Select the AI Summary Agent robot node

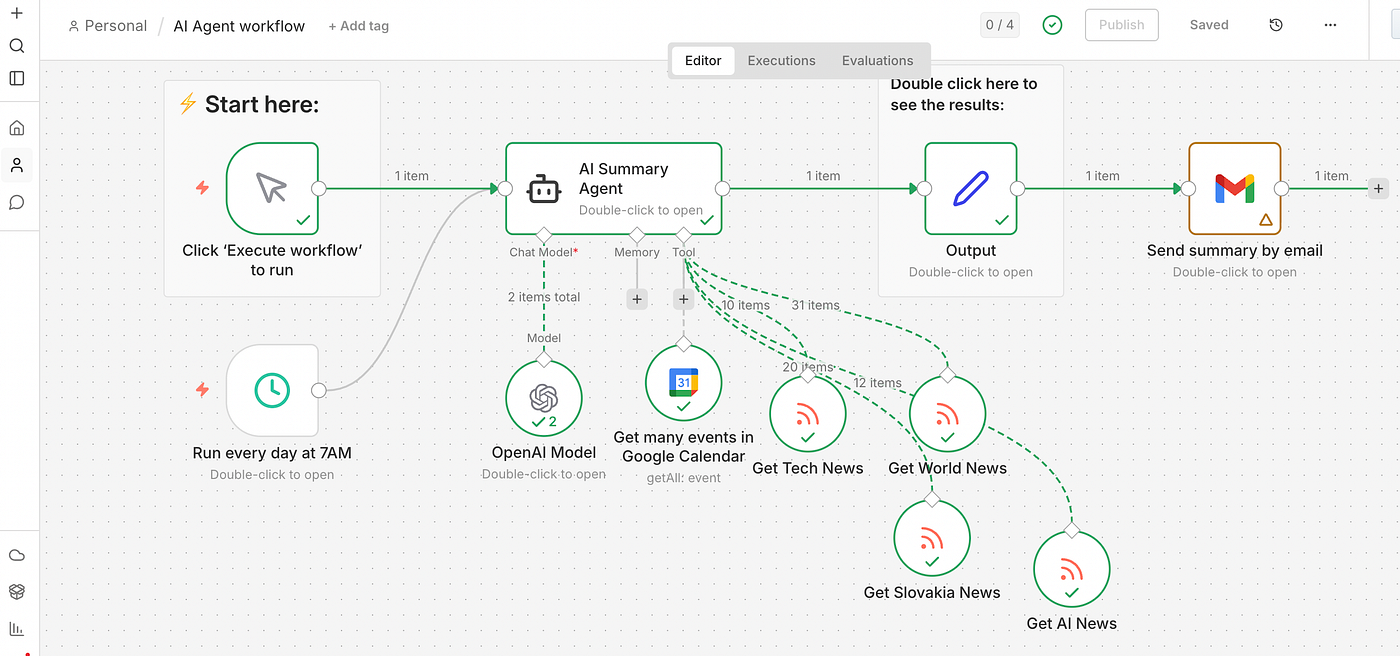[613, 188]
